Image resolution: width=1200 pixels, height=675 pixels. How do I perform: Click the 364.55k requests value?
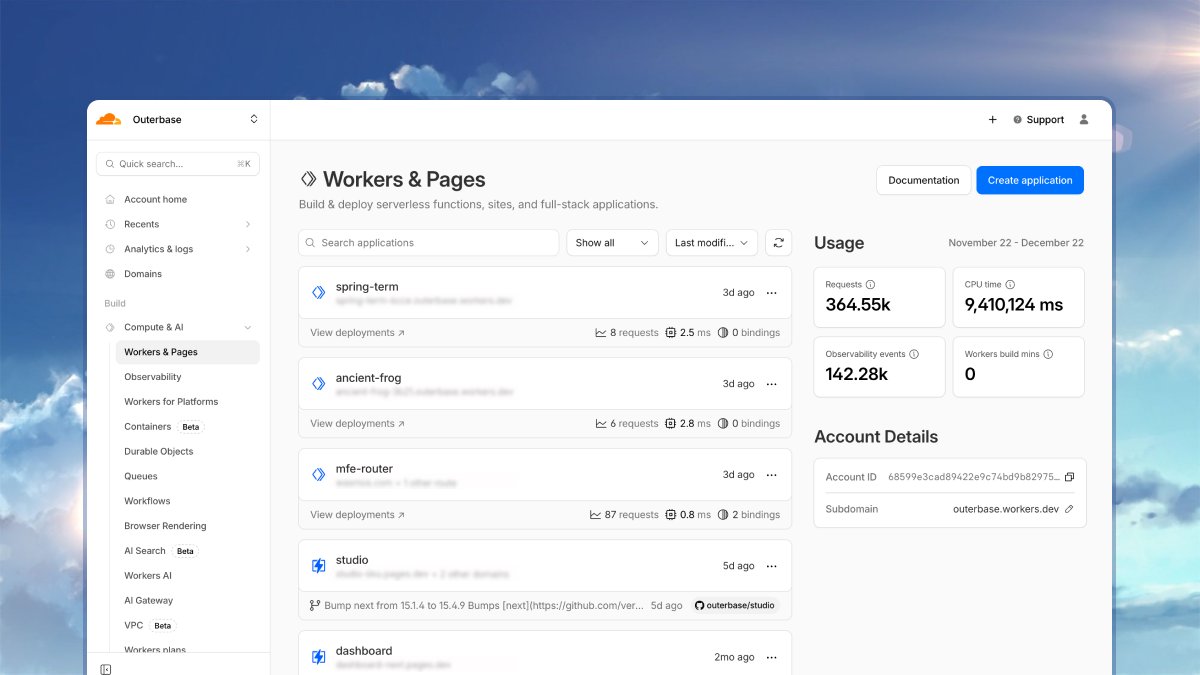click(856, 305)
